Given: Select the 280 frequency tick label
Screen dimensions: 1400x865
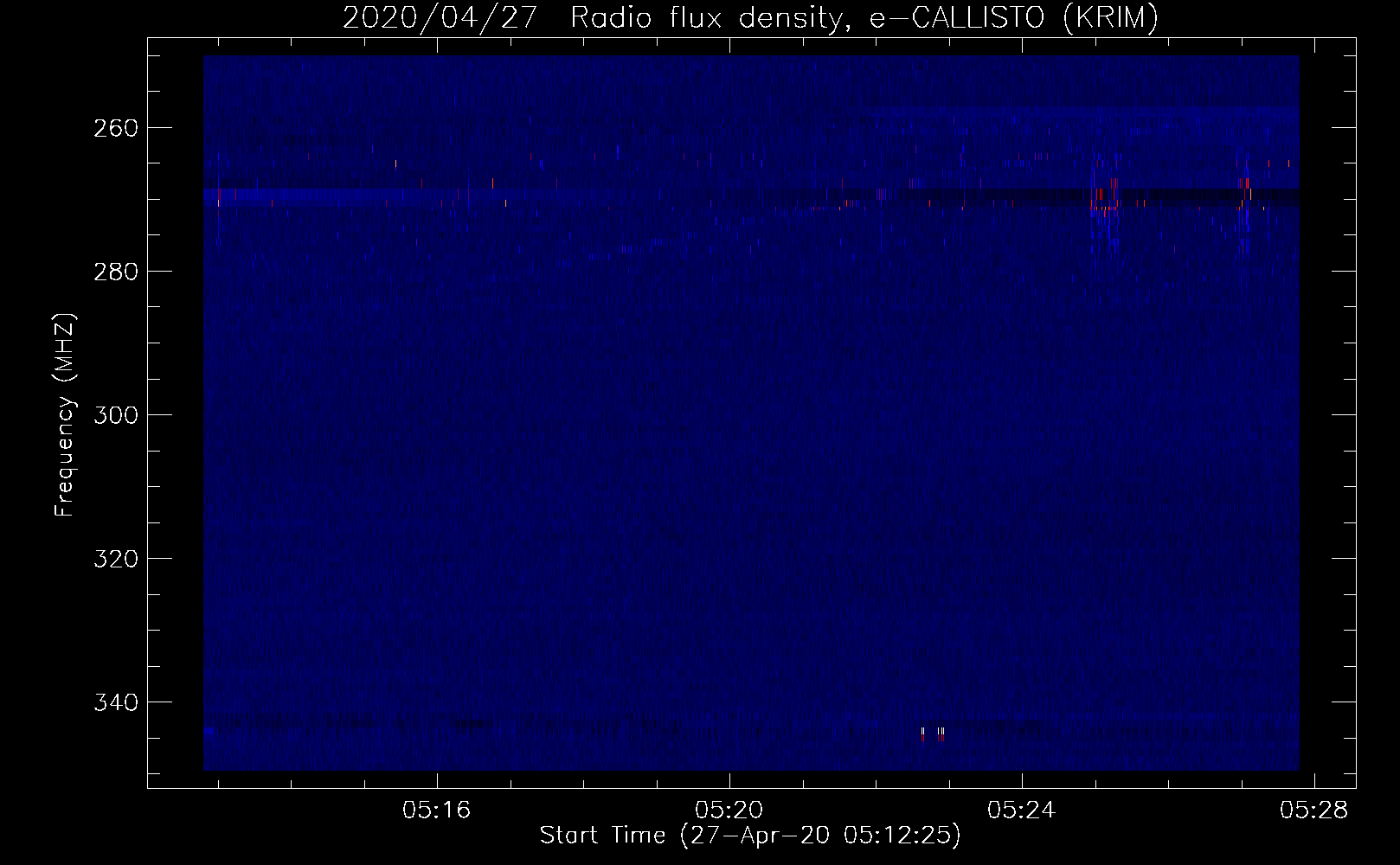Looking at the screenshot, I should pyautogui.click(x=115, y=272).
